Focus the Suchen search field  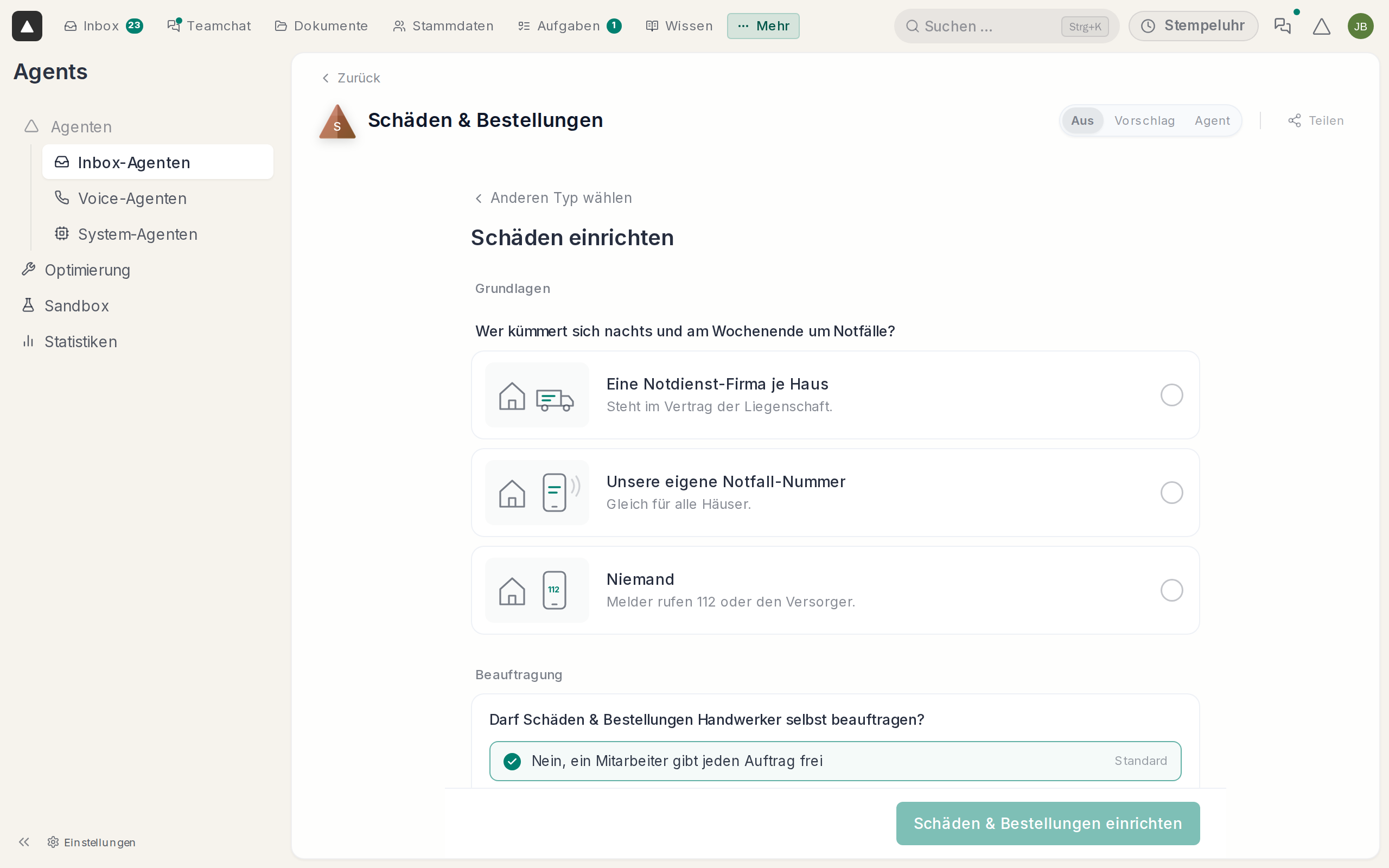[1006, 26]
